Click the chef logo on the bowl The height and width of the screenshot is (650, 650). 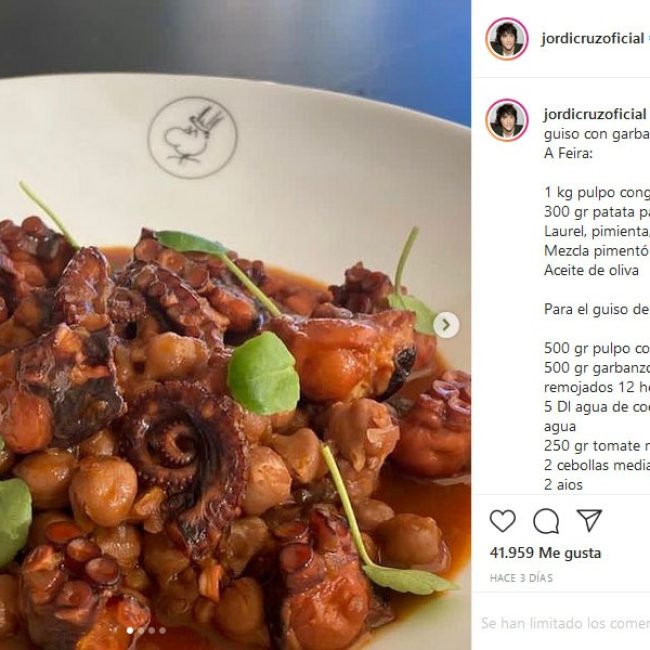193,137
